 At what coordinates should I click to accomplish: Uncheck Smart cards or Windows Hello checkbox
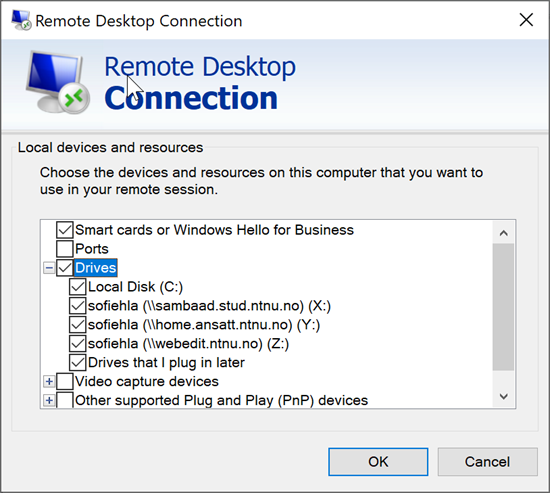pyautogui.click(x=65, y=230)
